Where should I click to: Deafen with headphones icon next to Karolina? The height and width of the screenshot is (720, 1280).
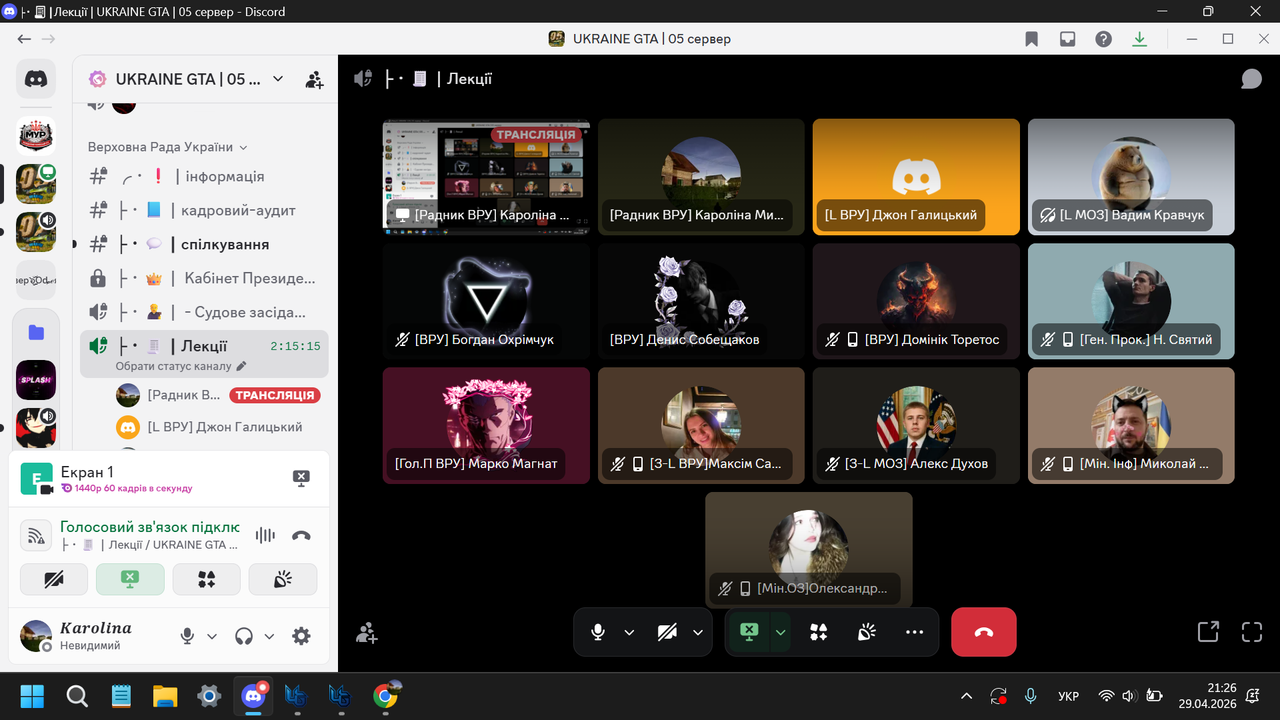pos(244,636)
